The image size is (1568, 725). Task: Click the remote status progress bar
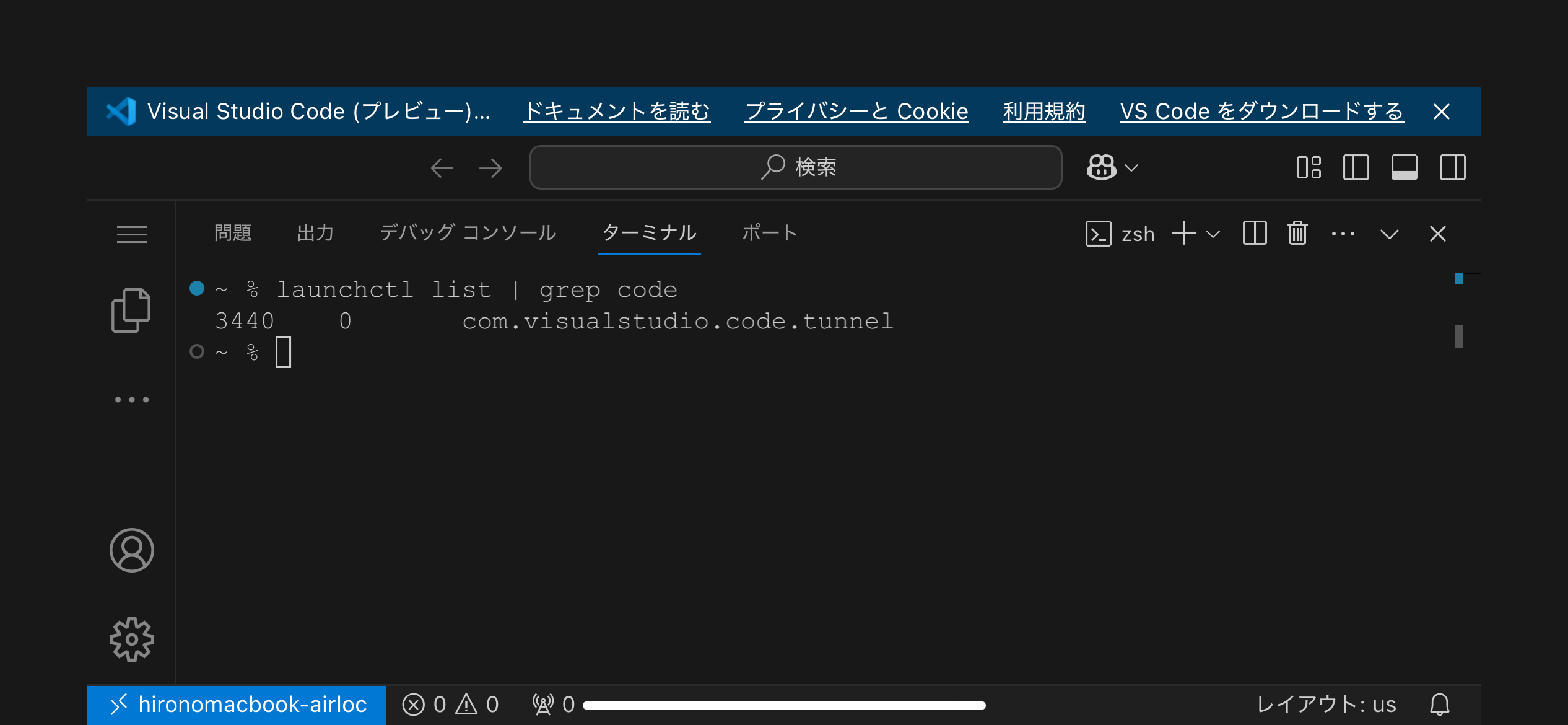point(785,705)
